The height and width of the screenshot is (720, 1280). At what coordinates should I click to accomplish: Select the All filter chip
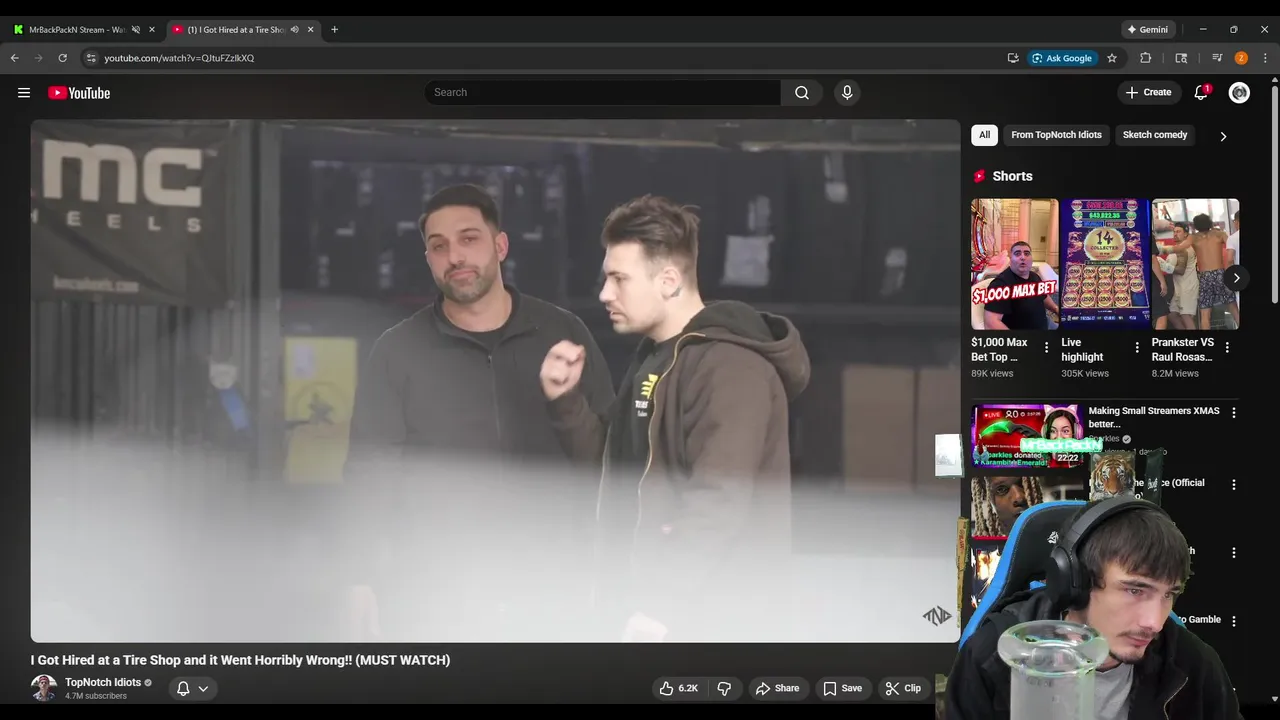click(984, 135)
